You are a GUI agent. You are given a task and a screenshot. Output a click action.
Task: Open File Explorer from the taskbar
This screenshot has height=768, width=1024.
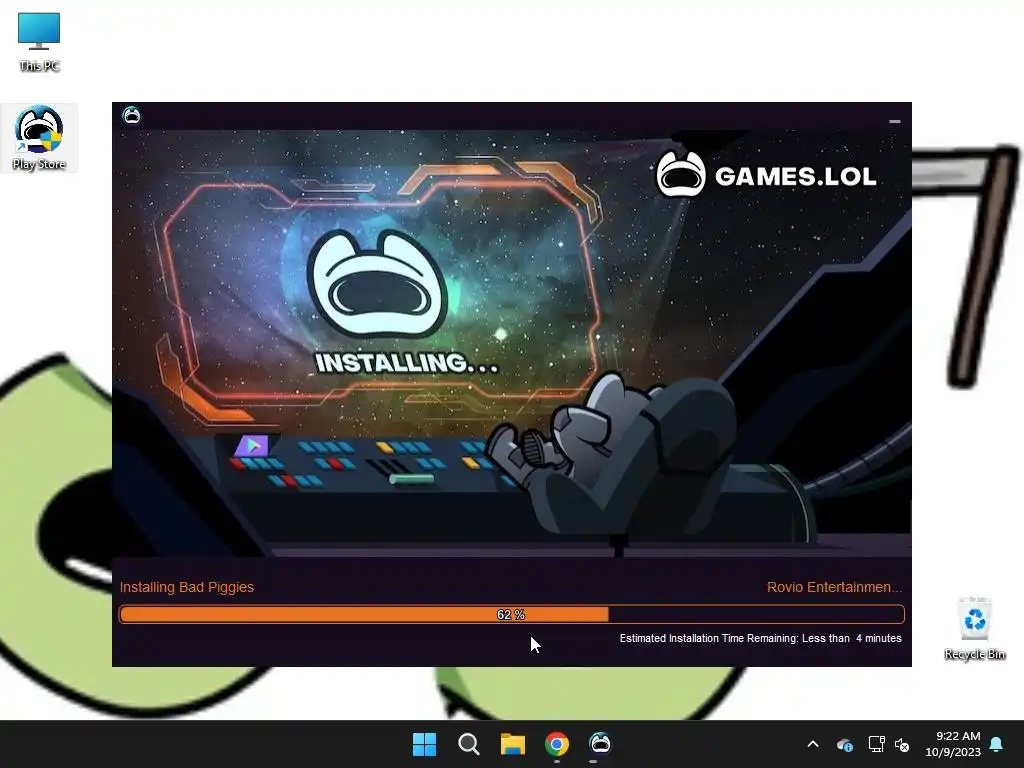pos(513,744)
